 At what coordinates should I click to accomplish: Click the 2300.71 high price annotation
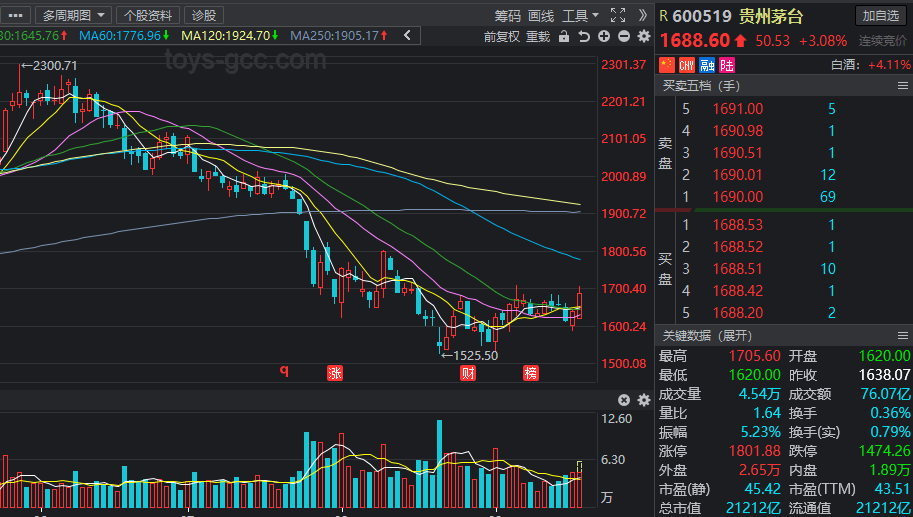pyautogui.click(x=49, y=65)
